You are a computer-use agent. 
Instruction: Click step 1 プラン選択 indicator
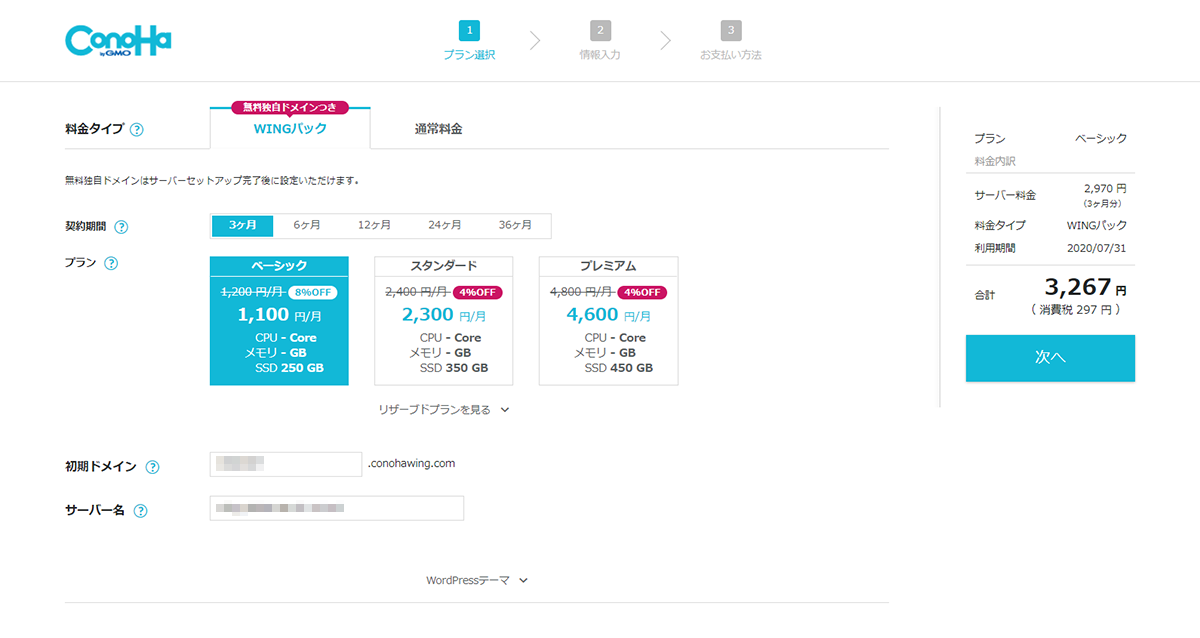click(x=469, y=40)
